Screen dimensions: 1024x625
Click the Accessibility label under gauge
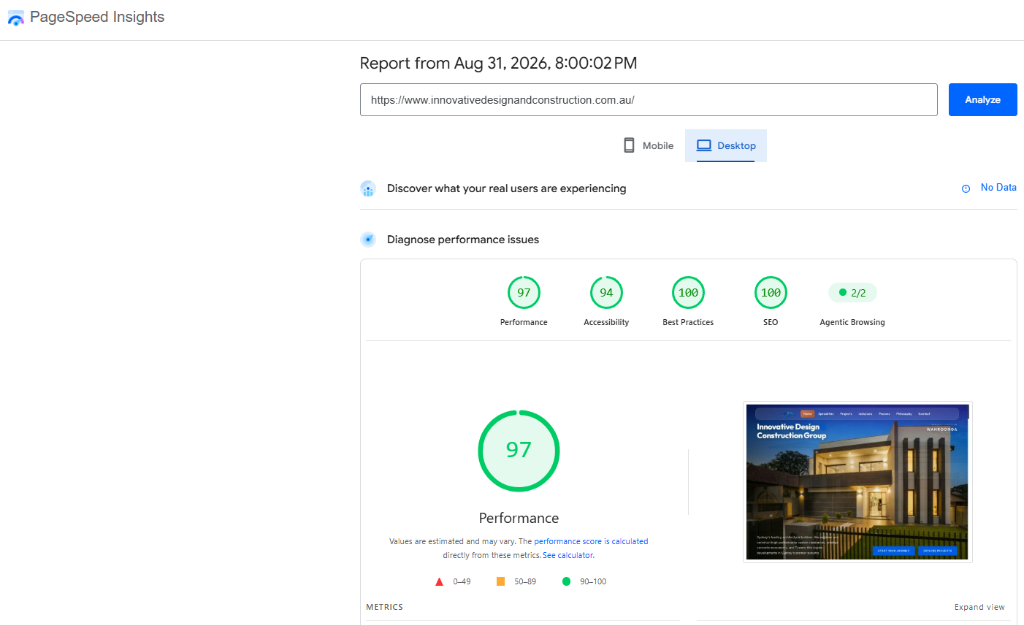[x=606, y=322]
